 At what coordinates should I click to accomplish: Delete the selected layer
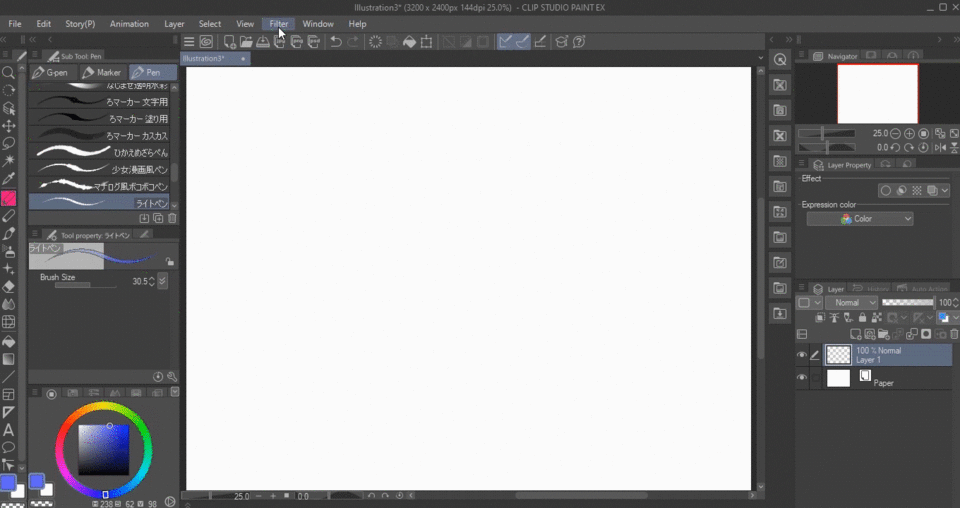(x=954, y=334)
